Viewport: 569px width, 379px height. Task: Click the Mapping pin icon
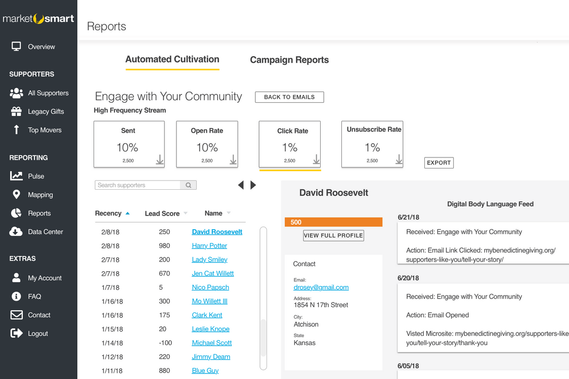pyautogui.click(x=16, y=195)
